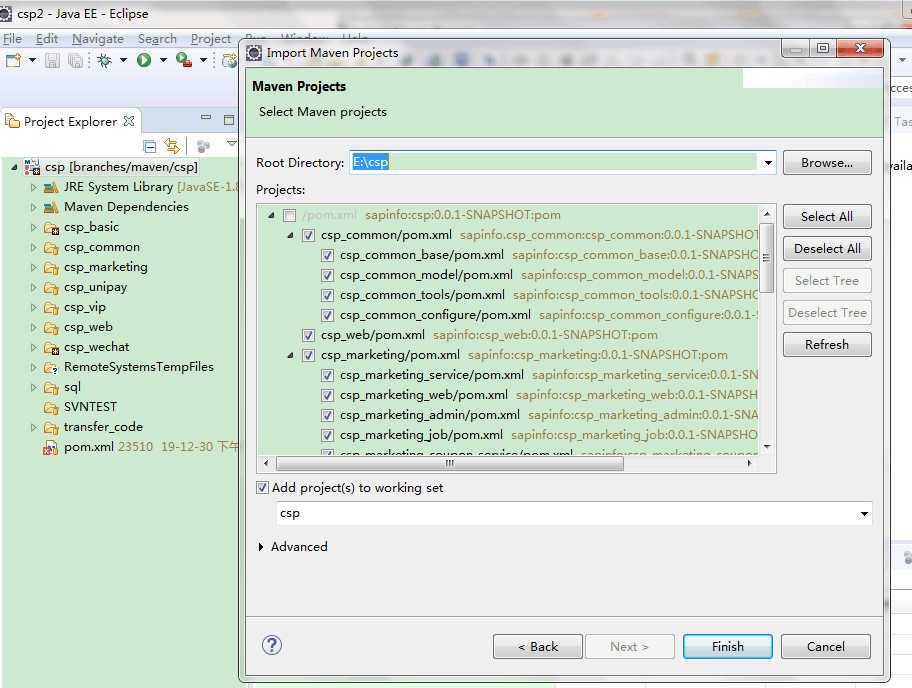
Task: Click the csp_wechat folder icon
Action: 51,348
